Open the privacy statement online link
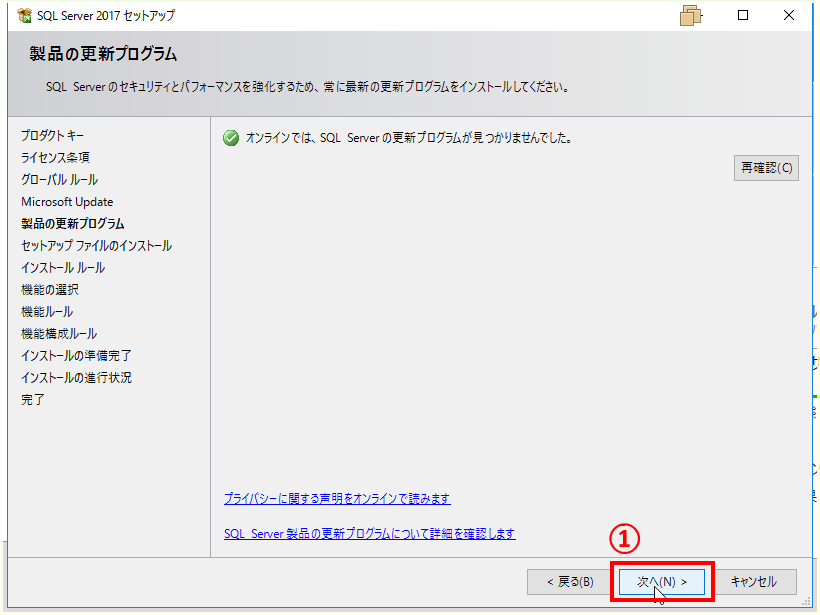The width and height of the screenshot is (820, 615). click(337, 498)
